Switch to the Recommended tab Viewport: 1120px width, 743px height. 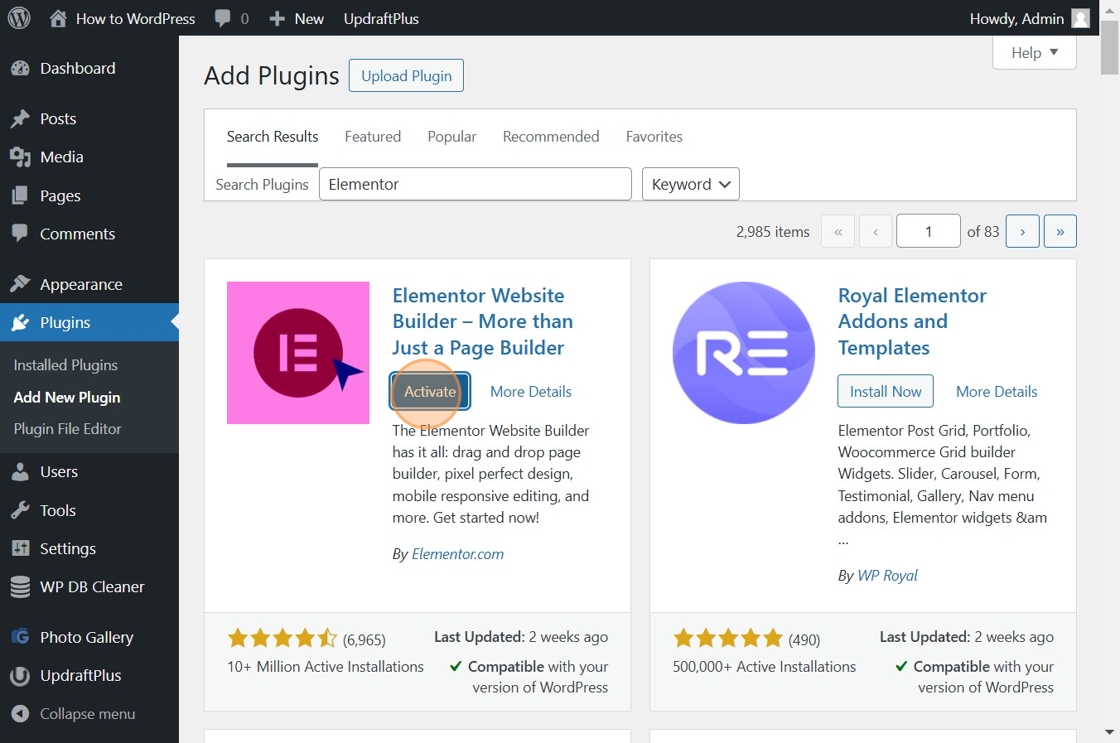point(551,136)
